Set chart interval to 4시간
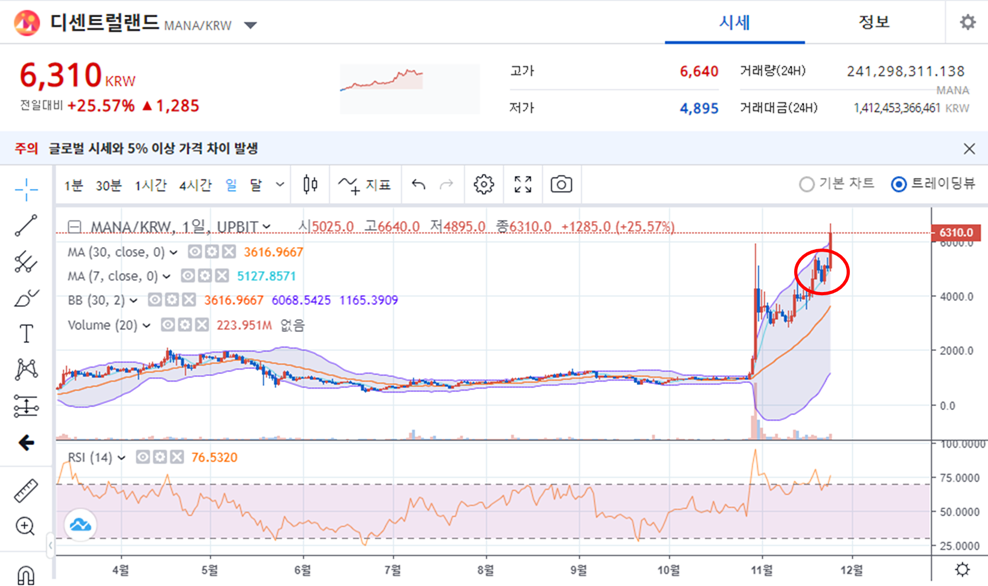 coord(195,185)
